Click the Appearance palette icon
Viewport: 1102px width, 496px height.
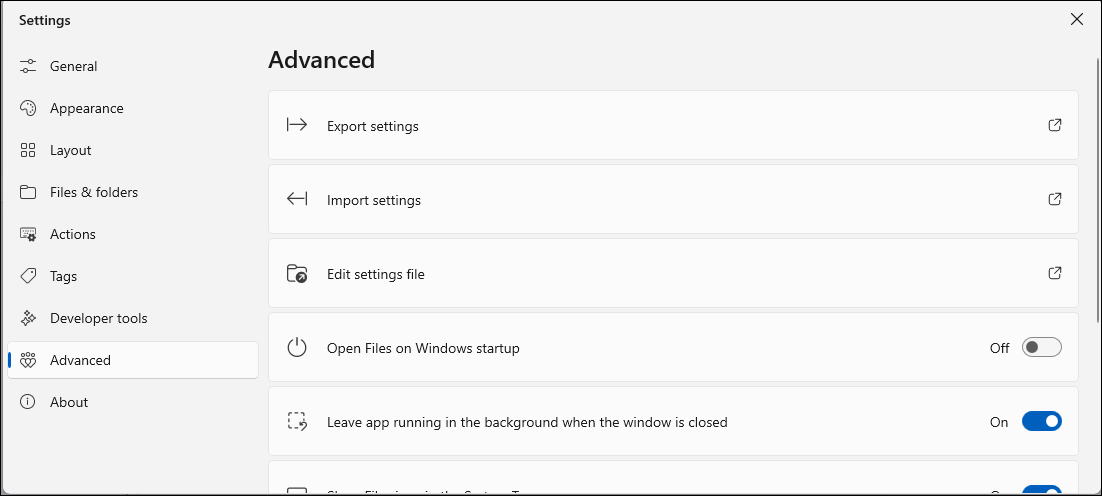click(28, 108)
